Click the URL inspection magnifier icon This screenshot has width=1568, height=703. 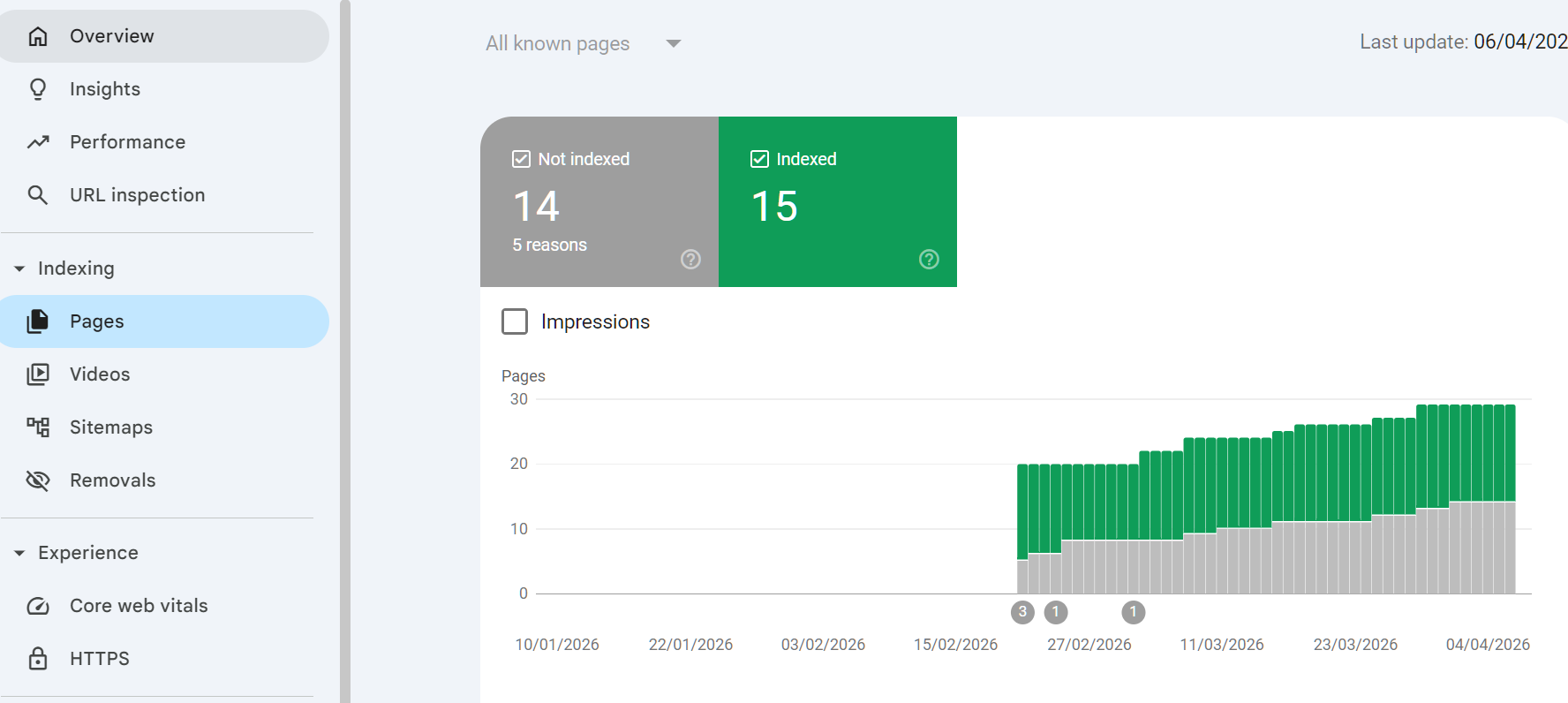[x=38, y=195]
